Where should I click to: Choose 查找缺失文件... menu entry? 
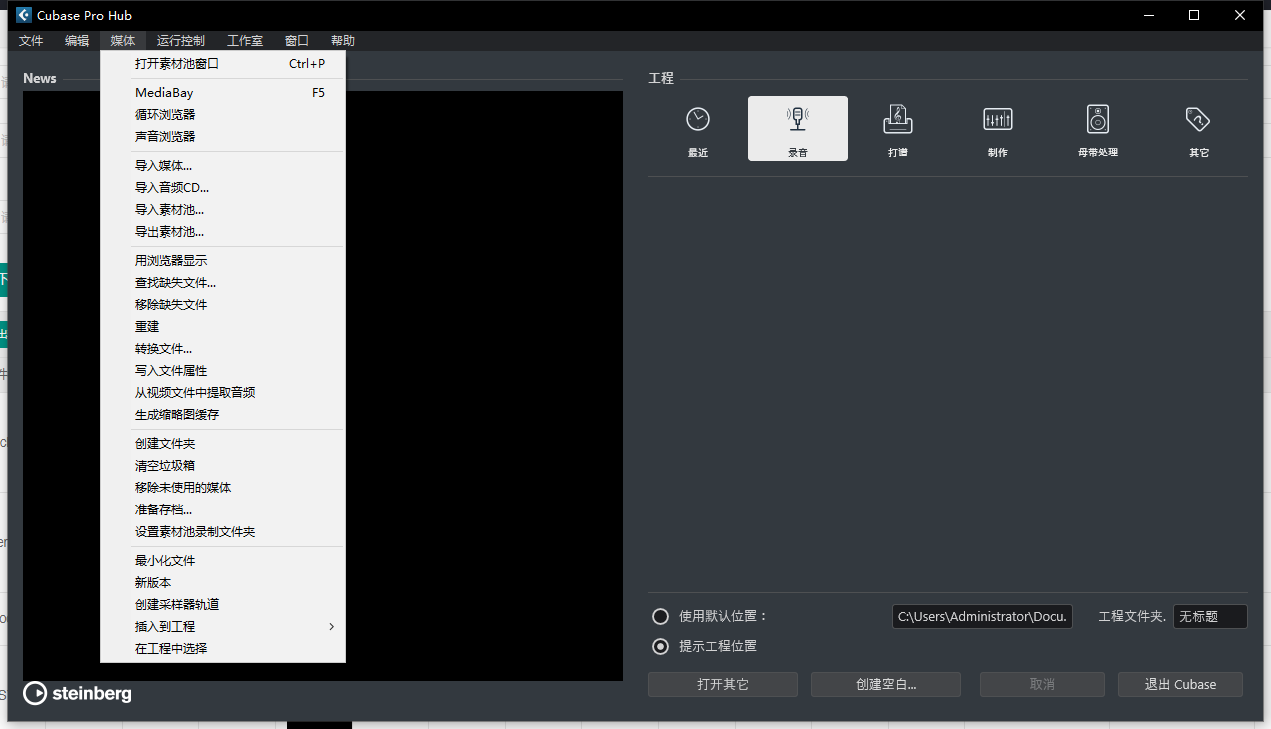(x=223, y=283)
